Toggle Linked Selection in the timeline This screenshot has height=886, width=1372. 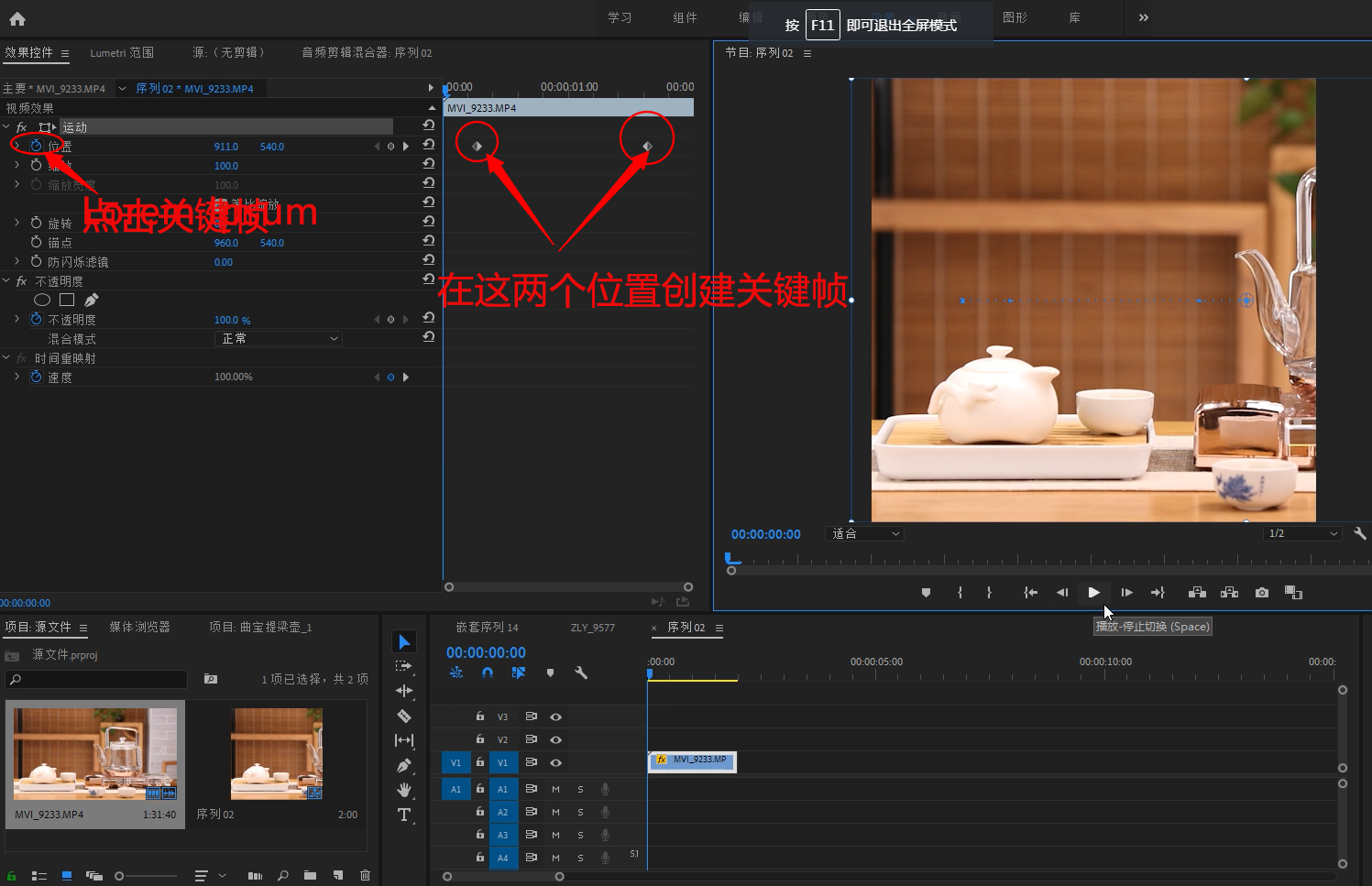click(518, 673)
